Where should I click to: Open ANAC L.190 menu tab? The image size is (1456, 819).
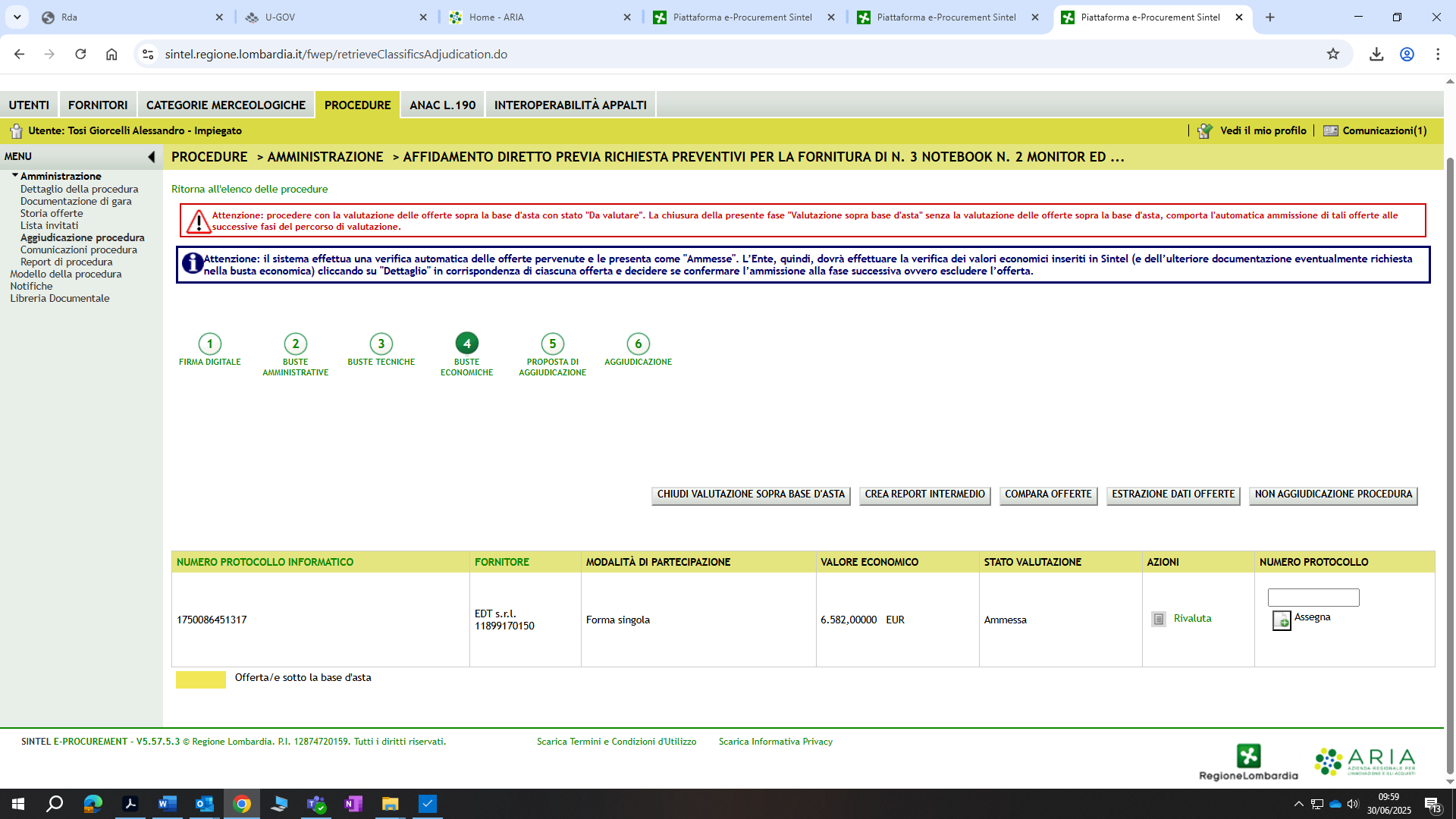coord(442,105)
